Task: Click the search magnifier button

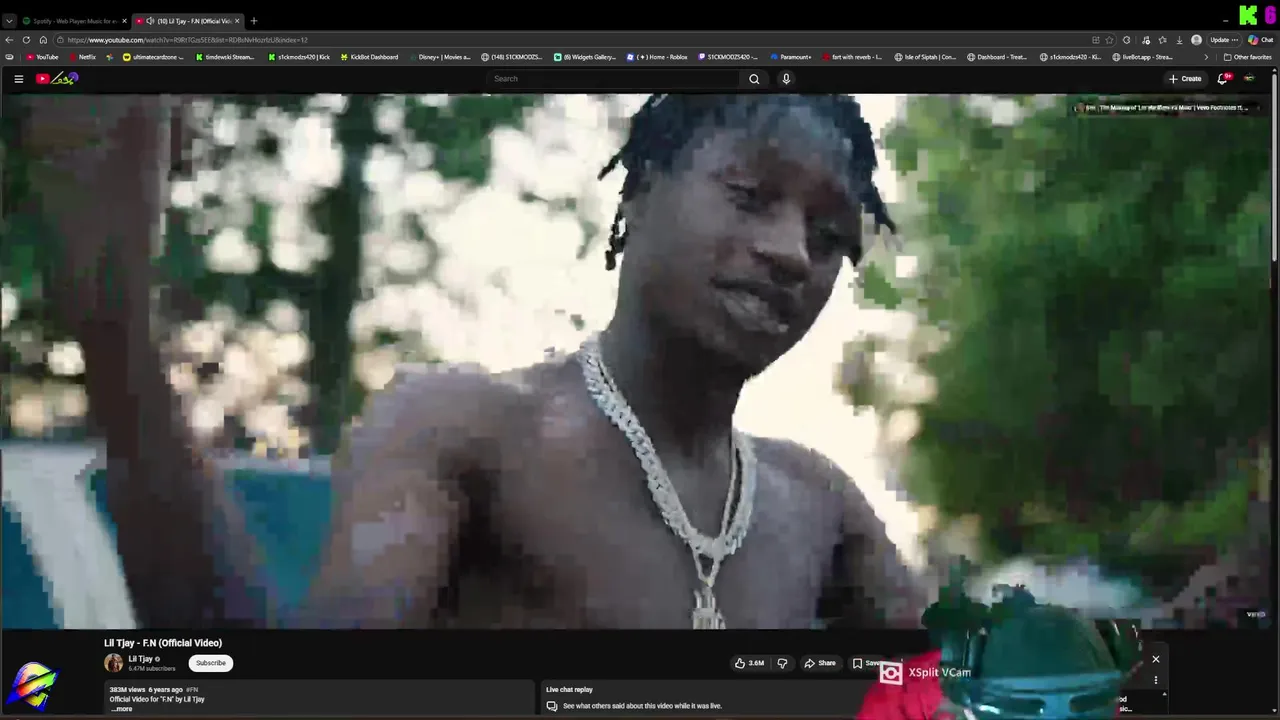Action: (754, 79)
